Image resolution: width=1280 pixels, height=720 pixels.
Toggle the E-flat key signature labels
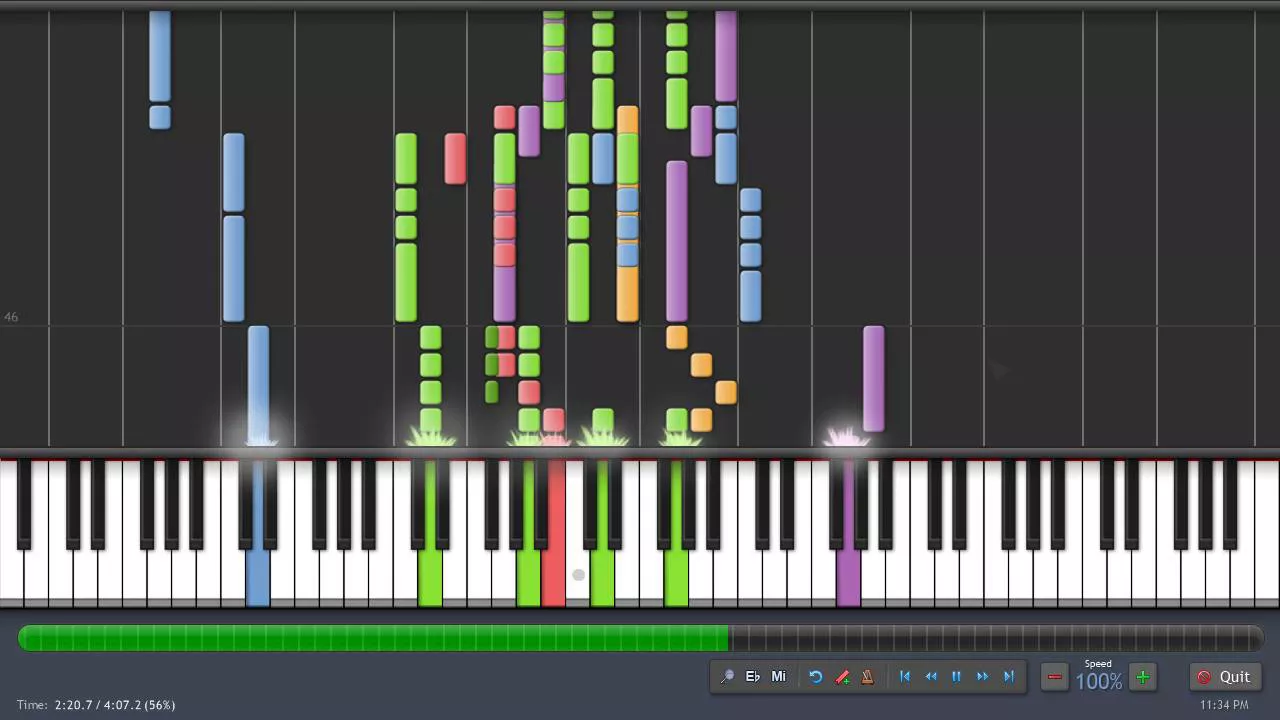(753, 677)
